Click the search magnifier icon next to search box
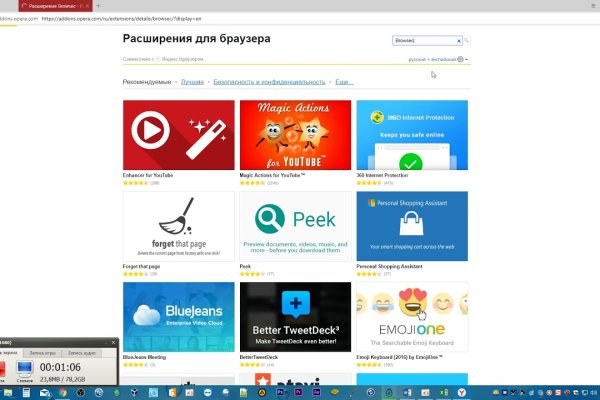Viewport: 600px width, 400px height. (x=467, y=41)
